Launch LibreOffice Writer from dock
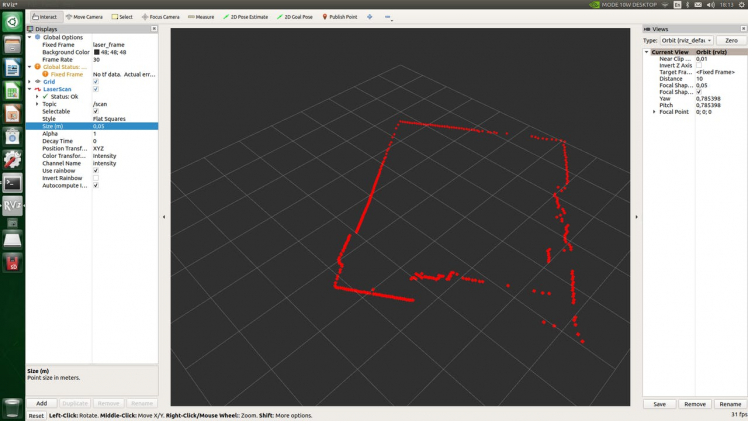The width and height of the screenshot is (748, 421). 12,68
